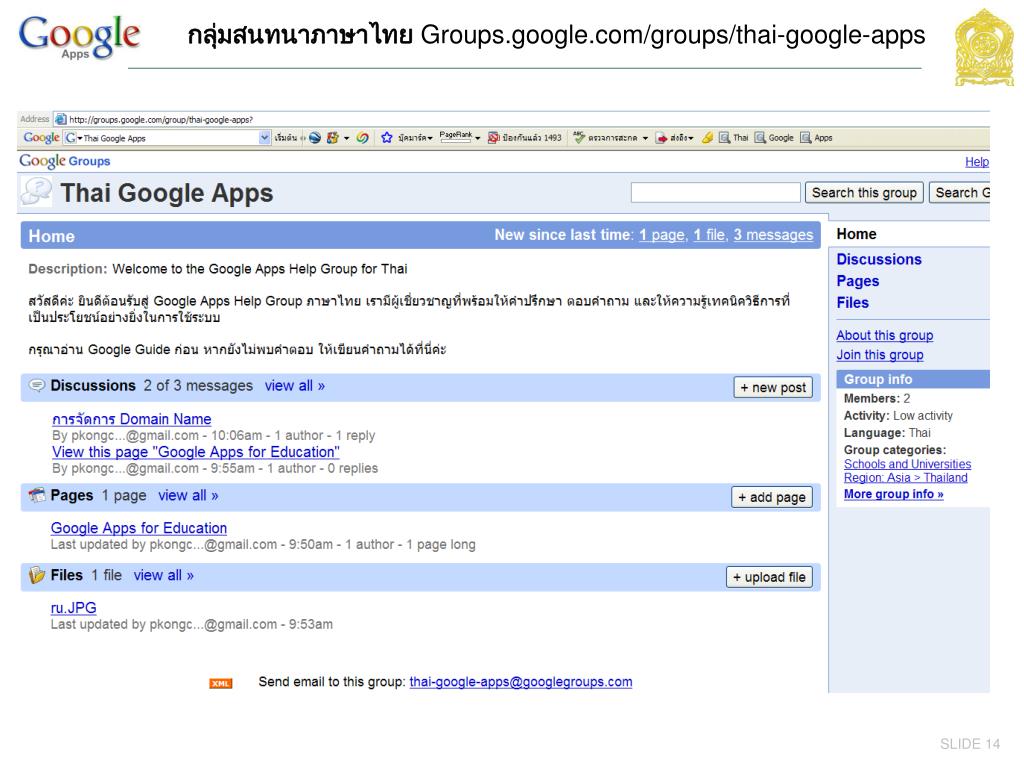Image resolution: width=1024 pixels, height=768 pixels.
Task: Click the Activity: Low activity text
Action: click(x=898, y=415)
